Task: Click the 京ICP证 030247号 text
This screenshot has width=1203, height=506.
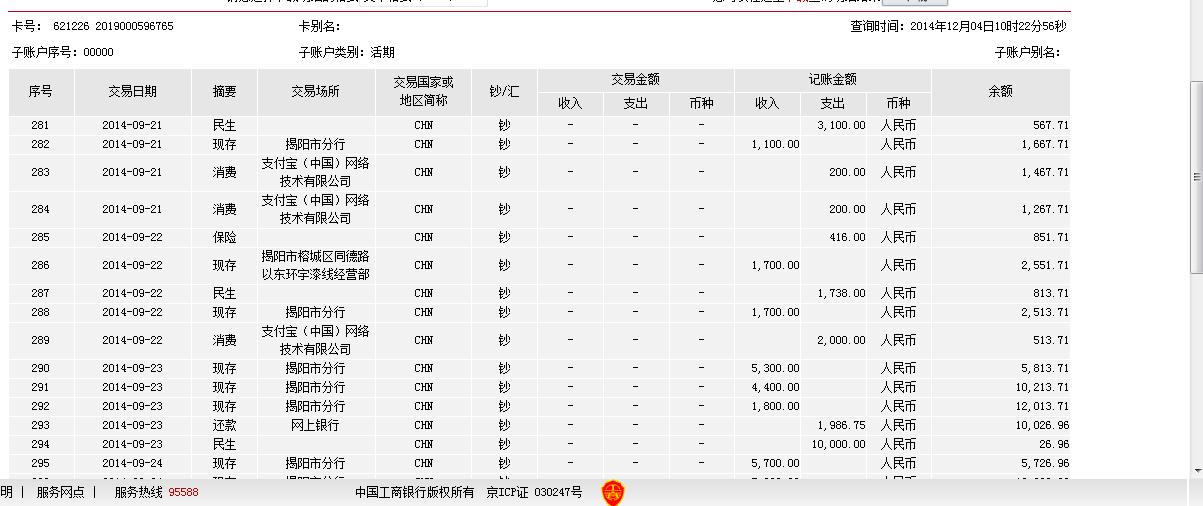Action: (x=534, y=492)
